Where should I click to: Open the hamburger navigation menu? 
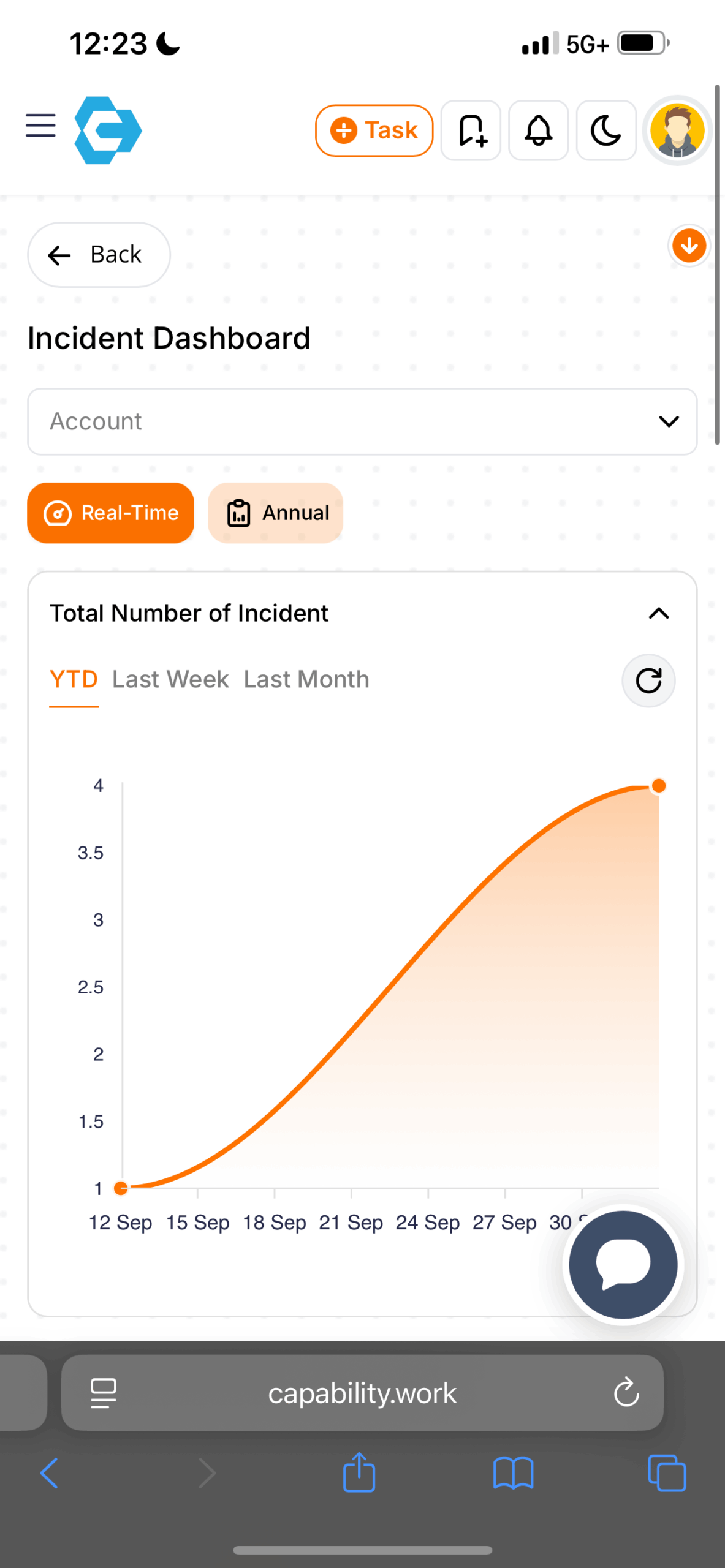40,126
